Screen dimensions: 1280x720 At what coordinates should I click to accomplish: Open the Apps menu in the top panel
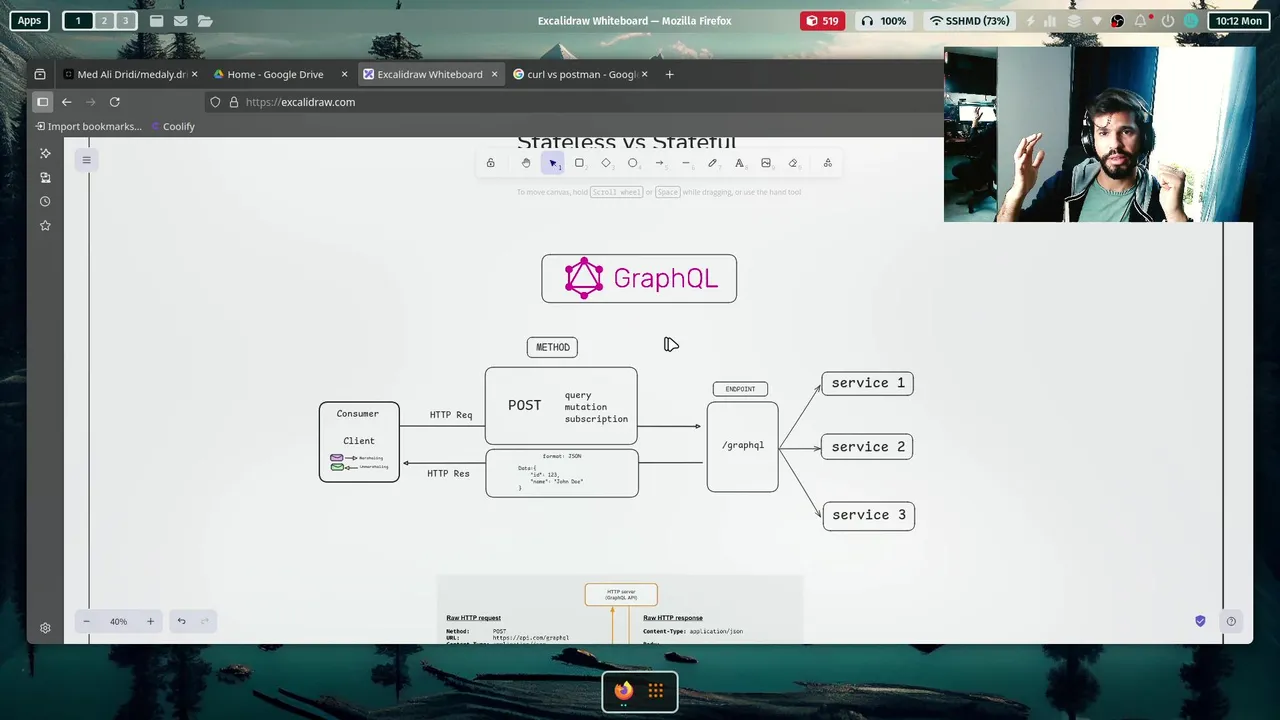(29, 21)
